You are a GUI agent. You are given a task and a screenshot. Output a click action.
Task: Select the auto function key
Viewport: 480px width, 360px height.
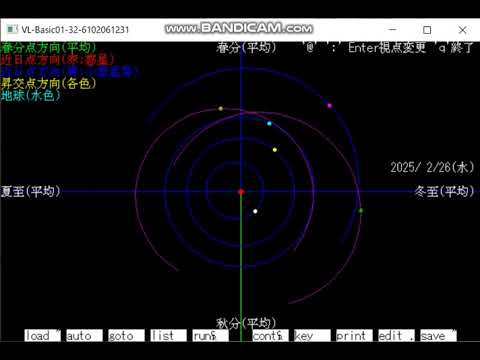[84, 335]
